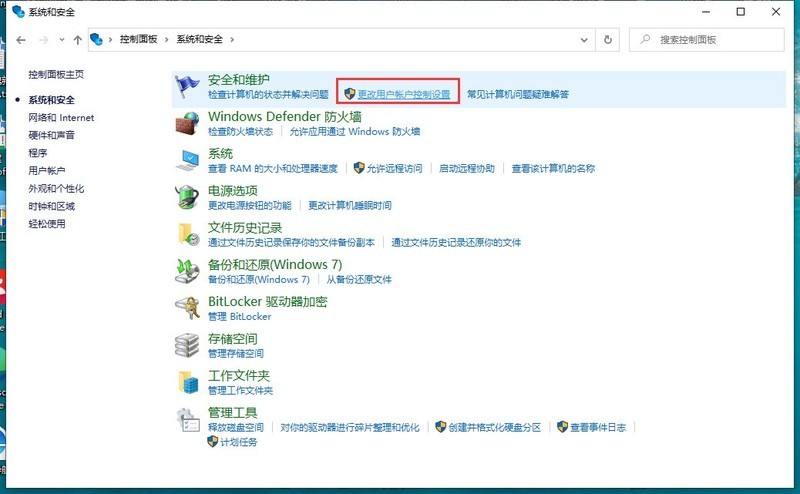This screenshot has height=494, width=800.
Task: Open 更改电源按钮的功能 link
Action: pos(249,205)
